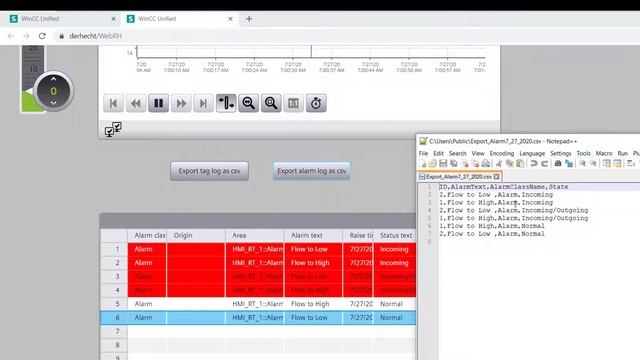Click Notepad++ Open file icon
The width and height of the screenshot is (640, 360).
[x=433, y=164]
